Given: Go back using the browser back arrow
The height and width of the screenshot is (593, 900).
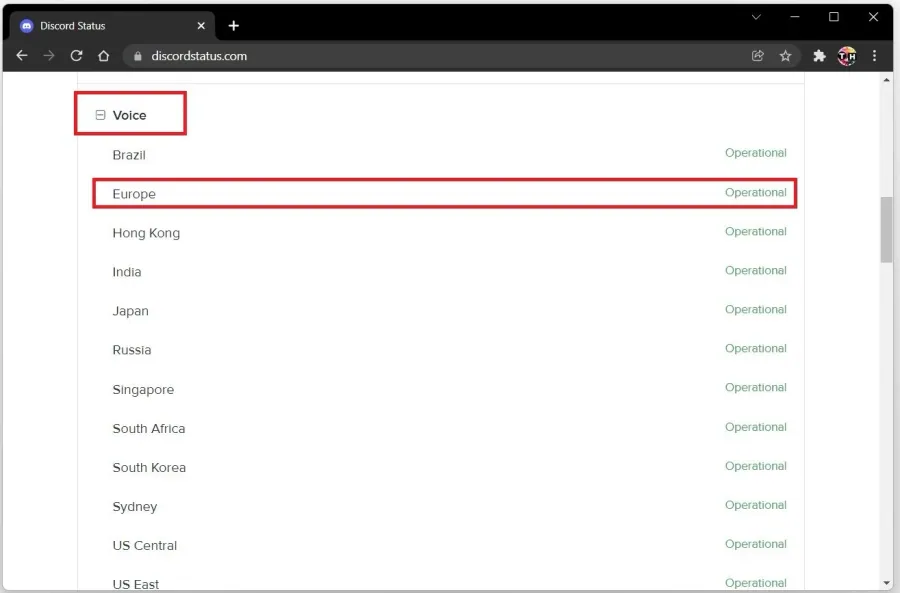Looking at the screenshot, I should (22, 56).
